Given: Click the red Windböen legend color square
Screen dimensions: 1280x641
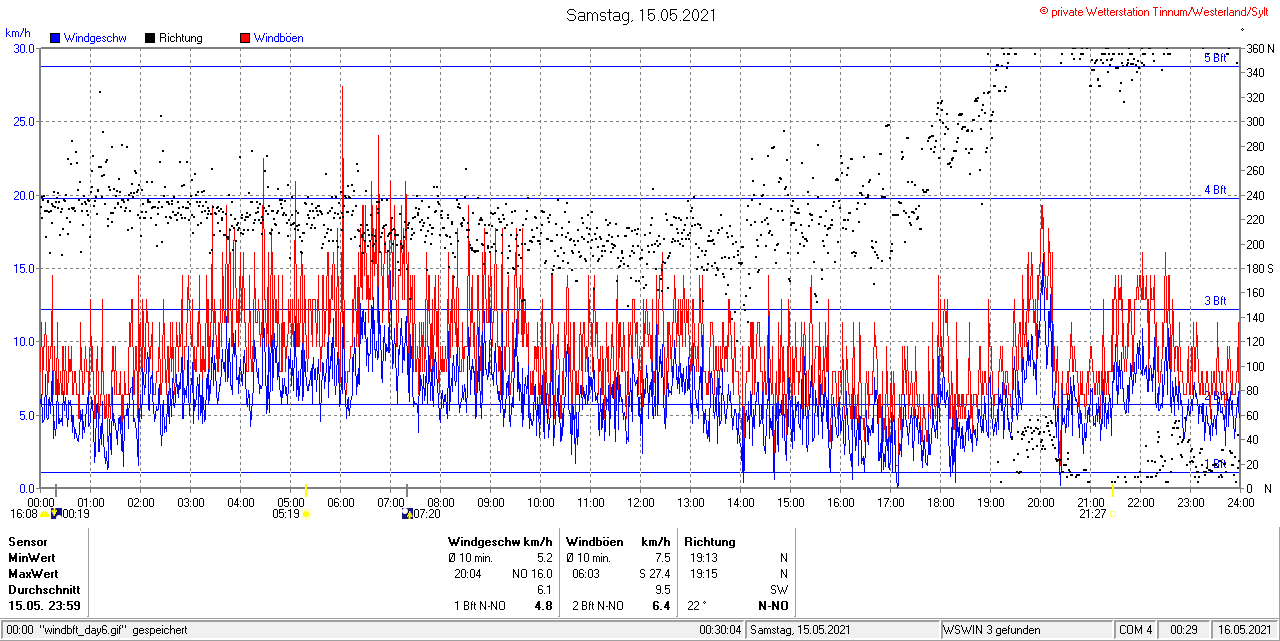Looking at the screenshot, I should coord(245,38).
